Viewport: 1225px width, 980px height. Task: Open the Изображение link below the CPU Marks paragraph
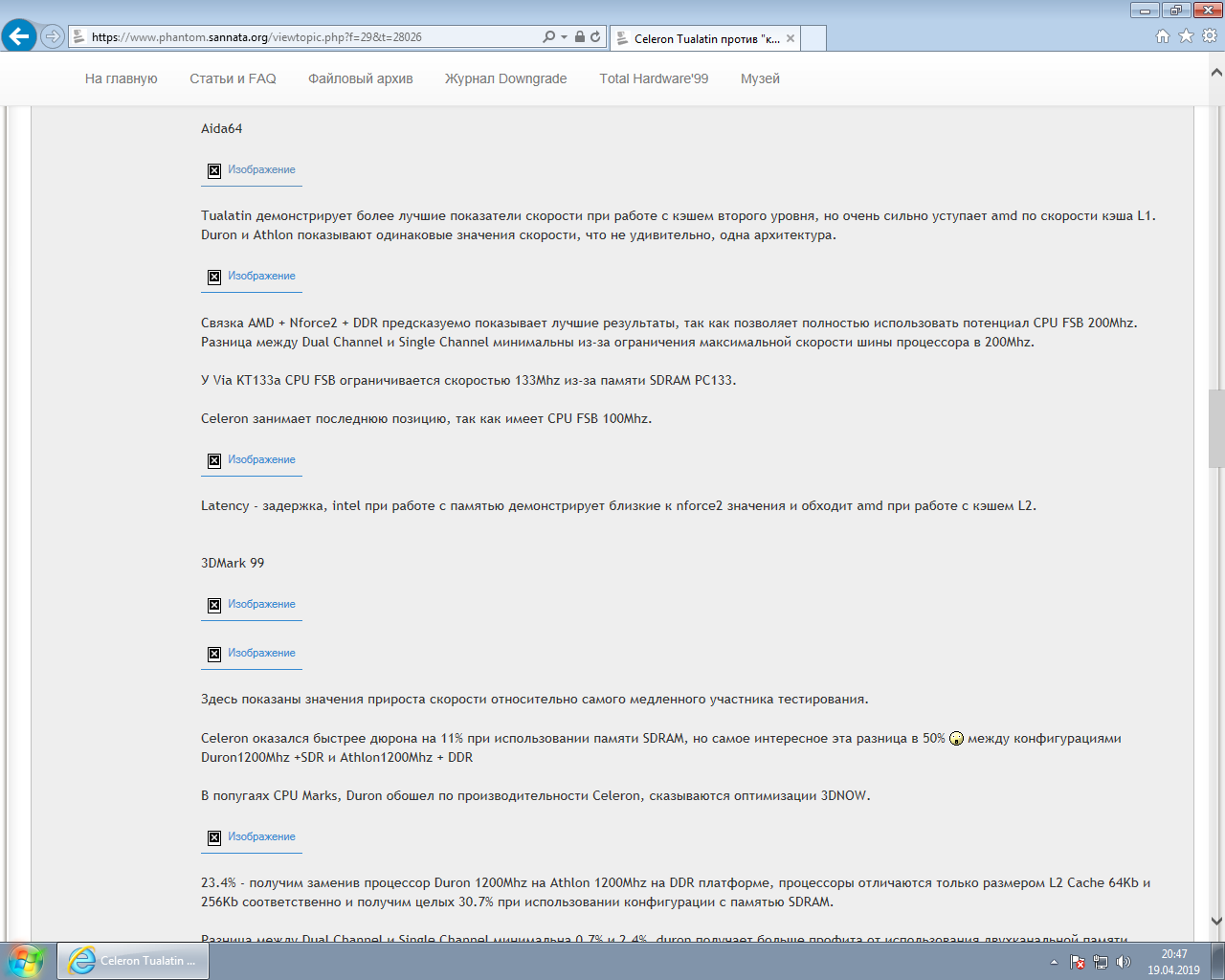click(x=261, y=836)
